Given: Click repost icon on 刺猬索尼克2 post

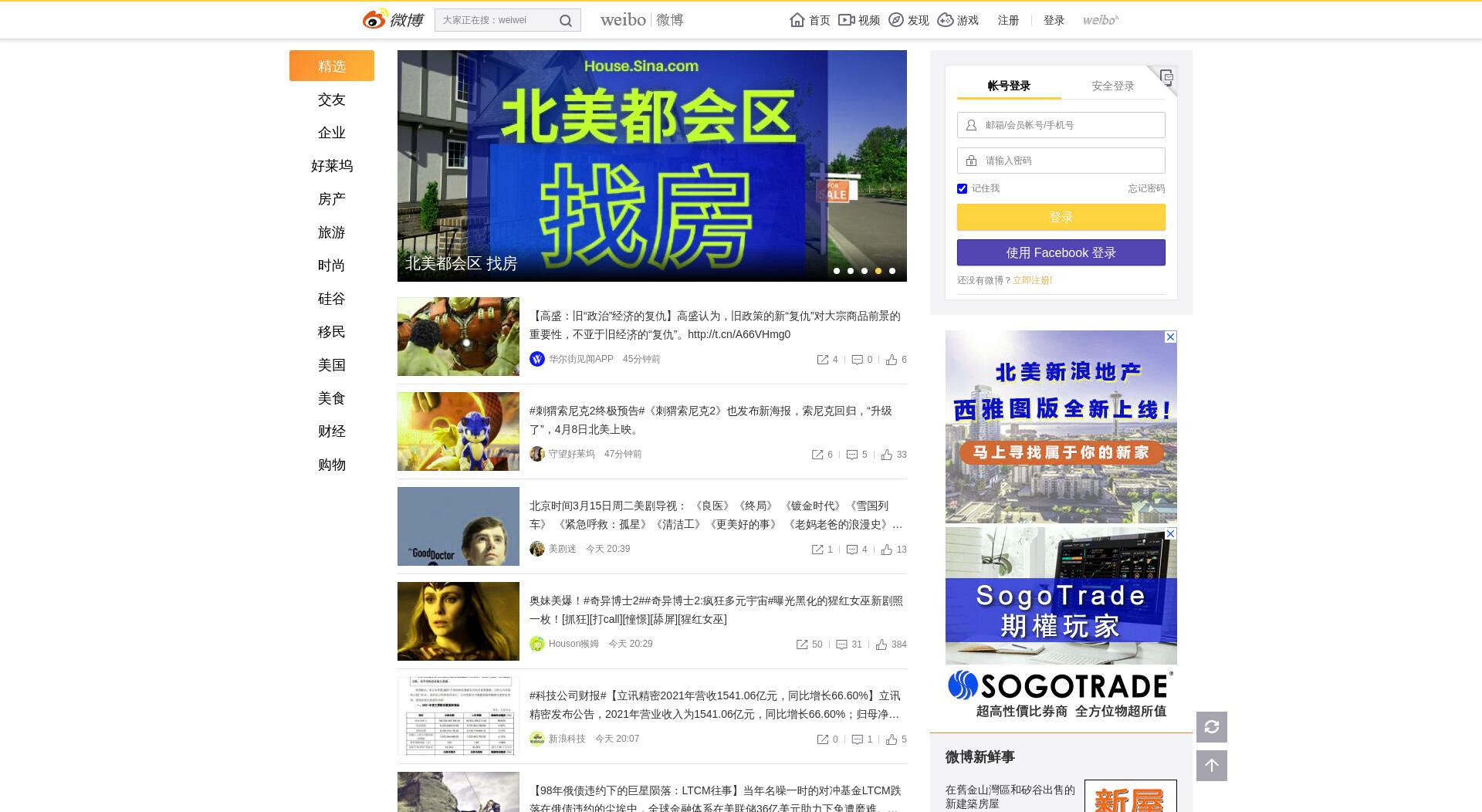Looking at the screenshot, I should (x=817, y=455).
